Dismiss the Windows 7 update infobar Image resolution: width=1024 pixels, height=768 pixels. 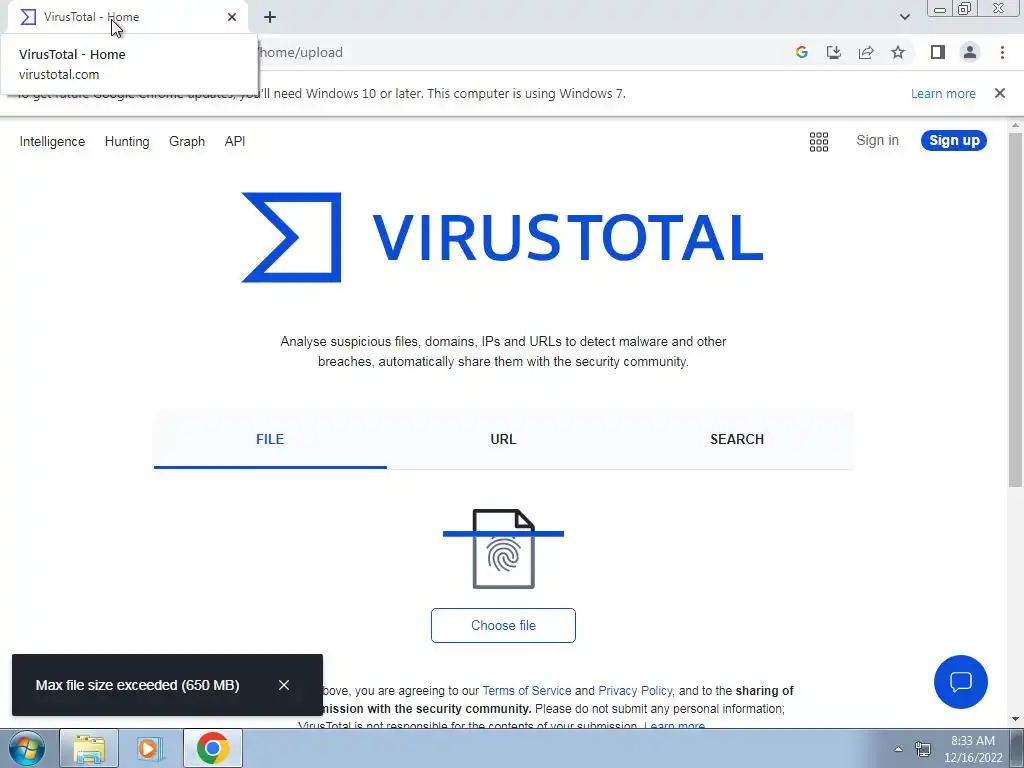coord(999,93)
